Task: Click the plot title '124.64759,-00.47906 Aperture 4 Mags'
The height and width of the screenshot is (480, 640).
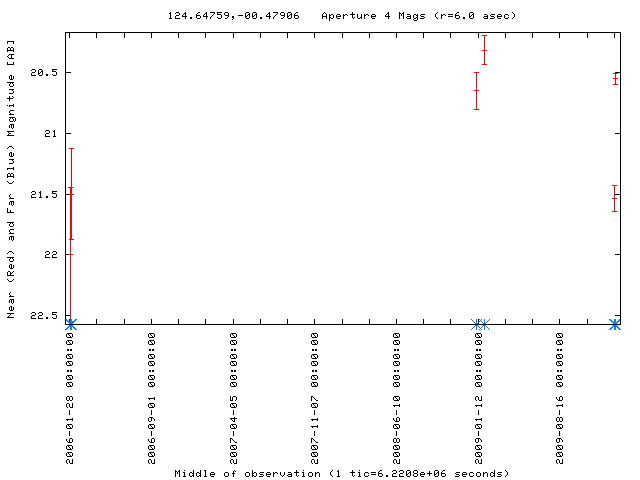Action: (342, 16)
